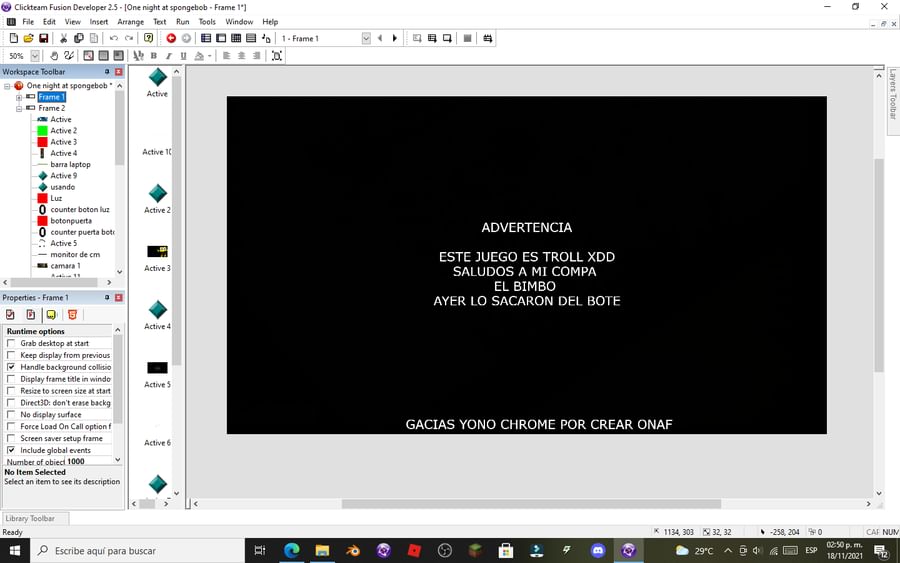Create a new application with New icon
The image size is (900, 563).
click(x=14, y=38)
